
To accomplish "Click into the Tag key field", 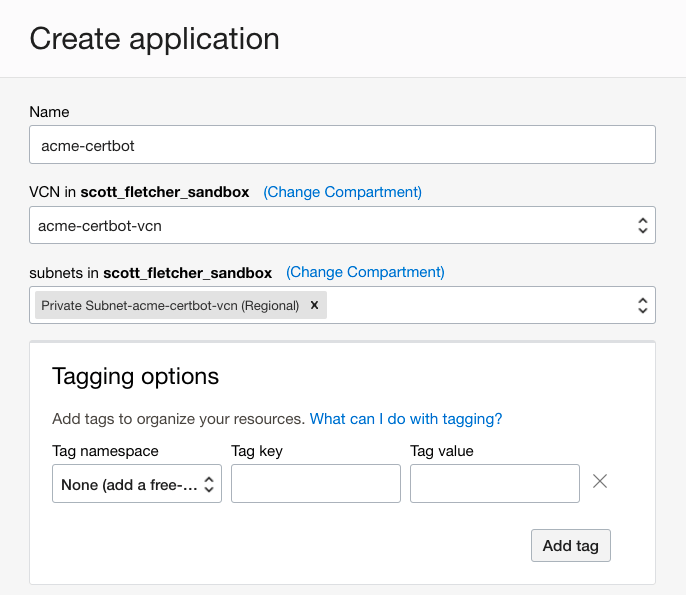I will pos(316,484).
